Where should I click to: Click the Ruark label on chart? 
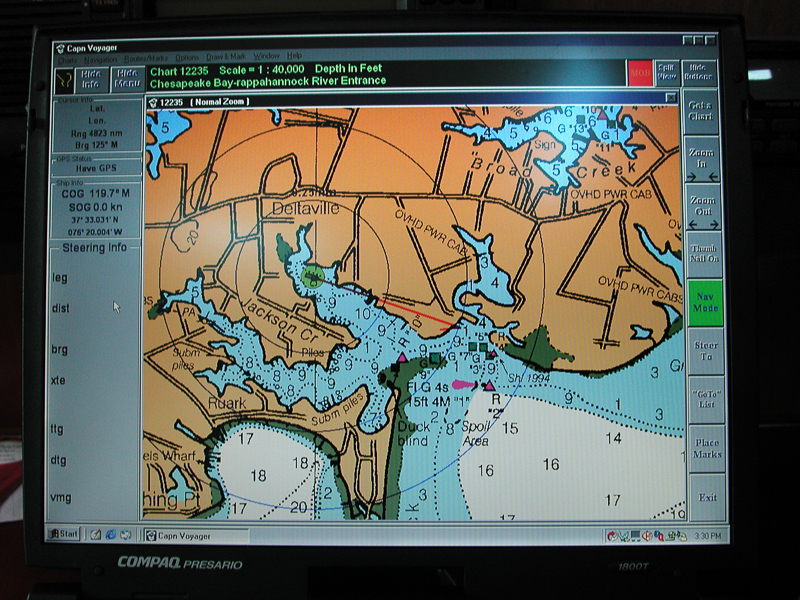coord(228,403)
